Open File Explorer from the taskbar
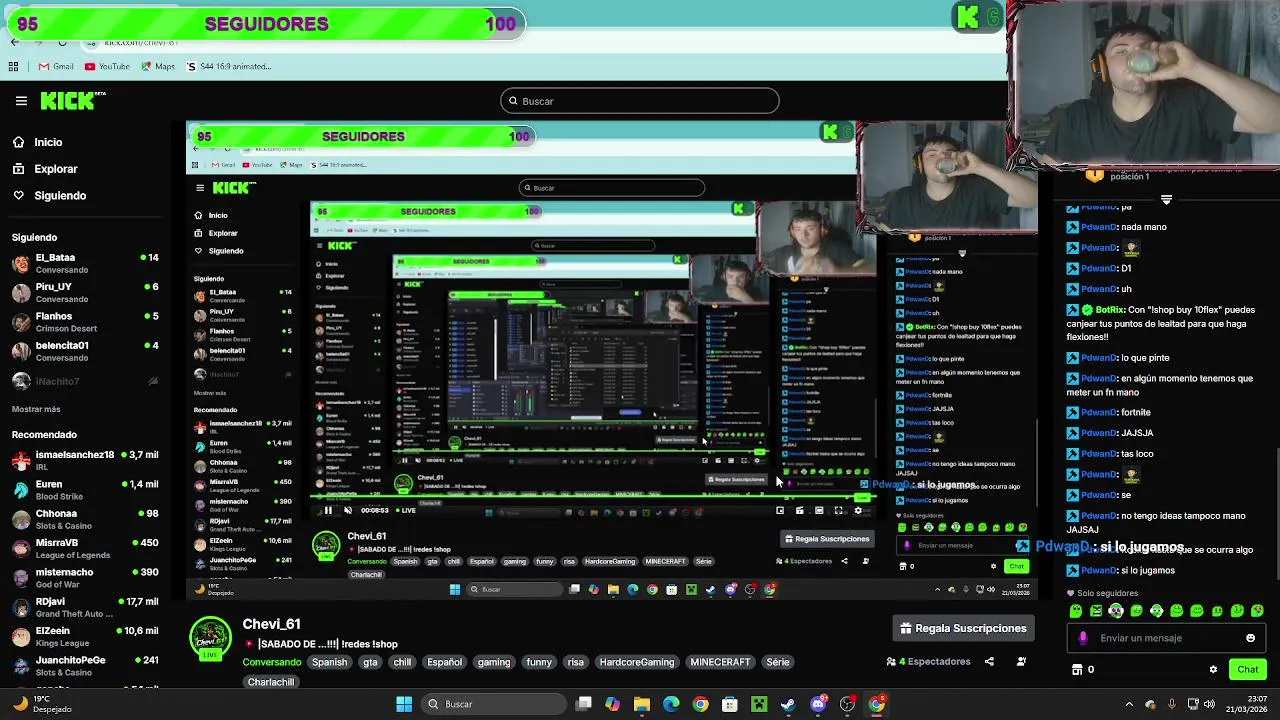Image resolution: width=1280 pixels, height=720 pixels. pyautogui.click(x=642, y=704)
